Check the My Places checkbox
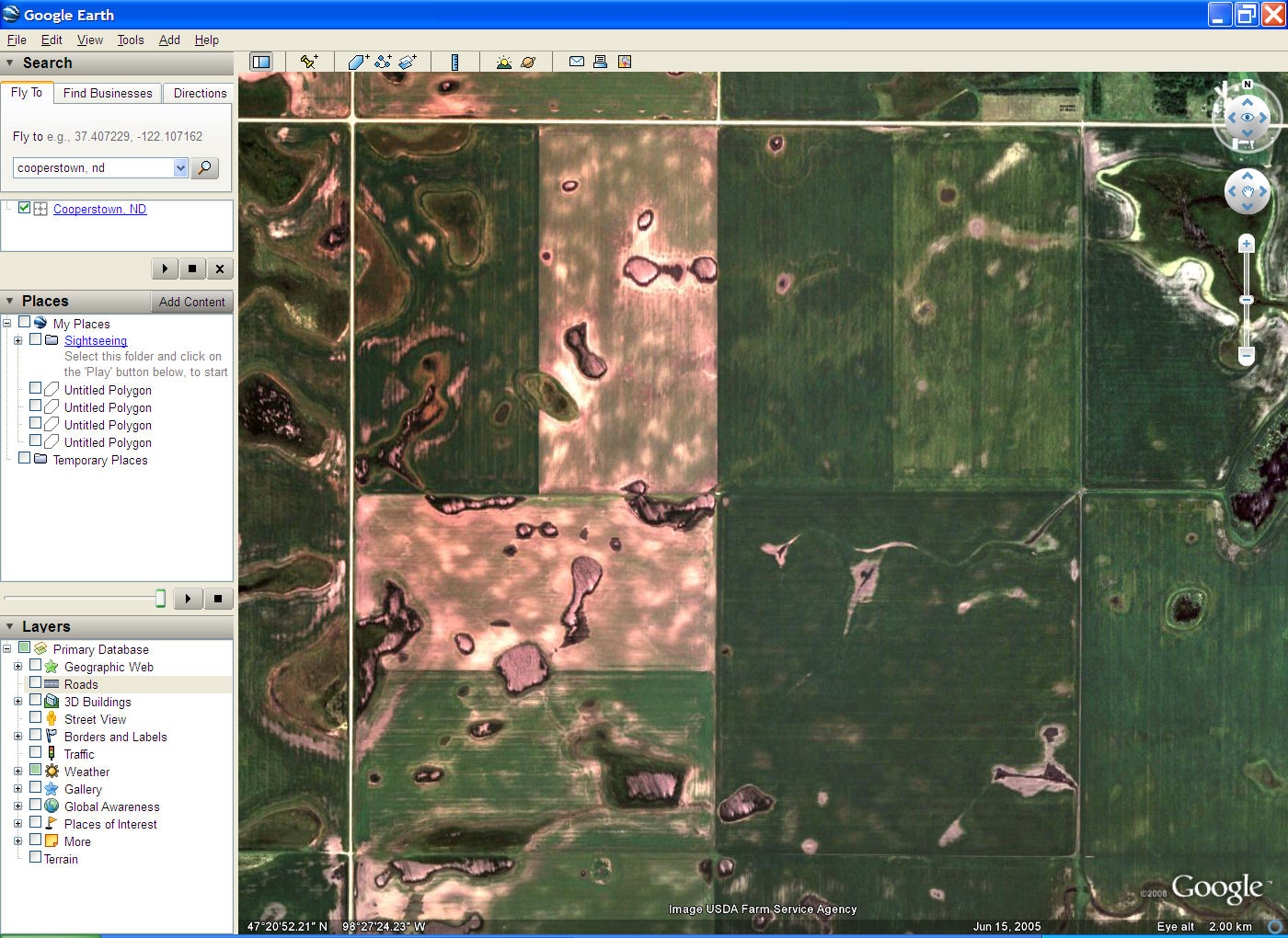This screenshot has height=938, width=1288. point(25,322)
